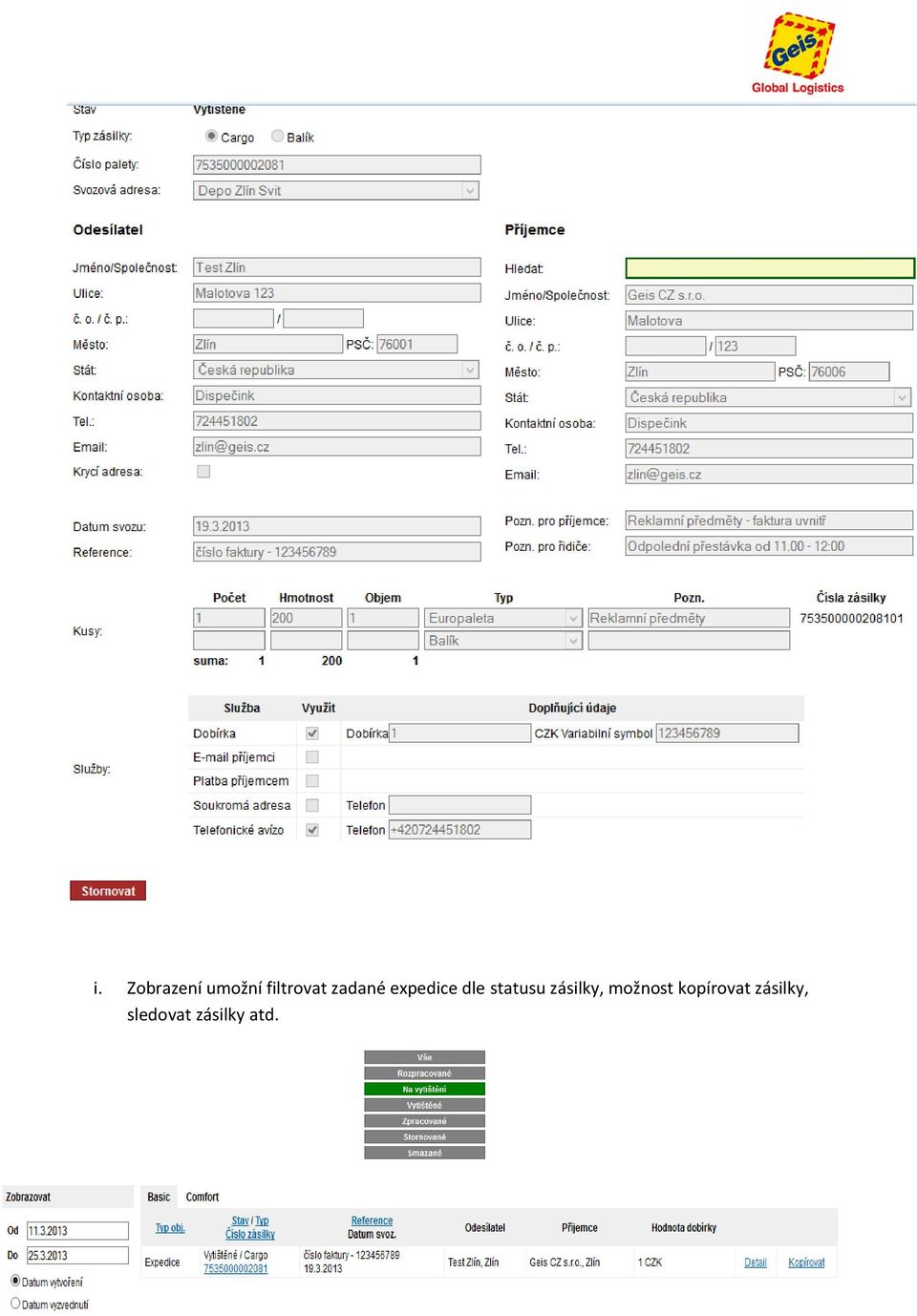Screen dimensions: 917x1316
Task: Sort by the Číslo zásilky column link
Action: [250, 1234]
